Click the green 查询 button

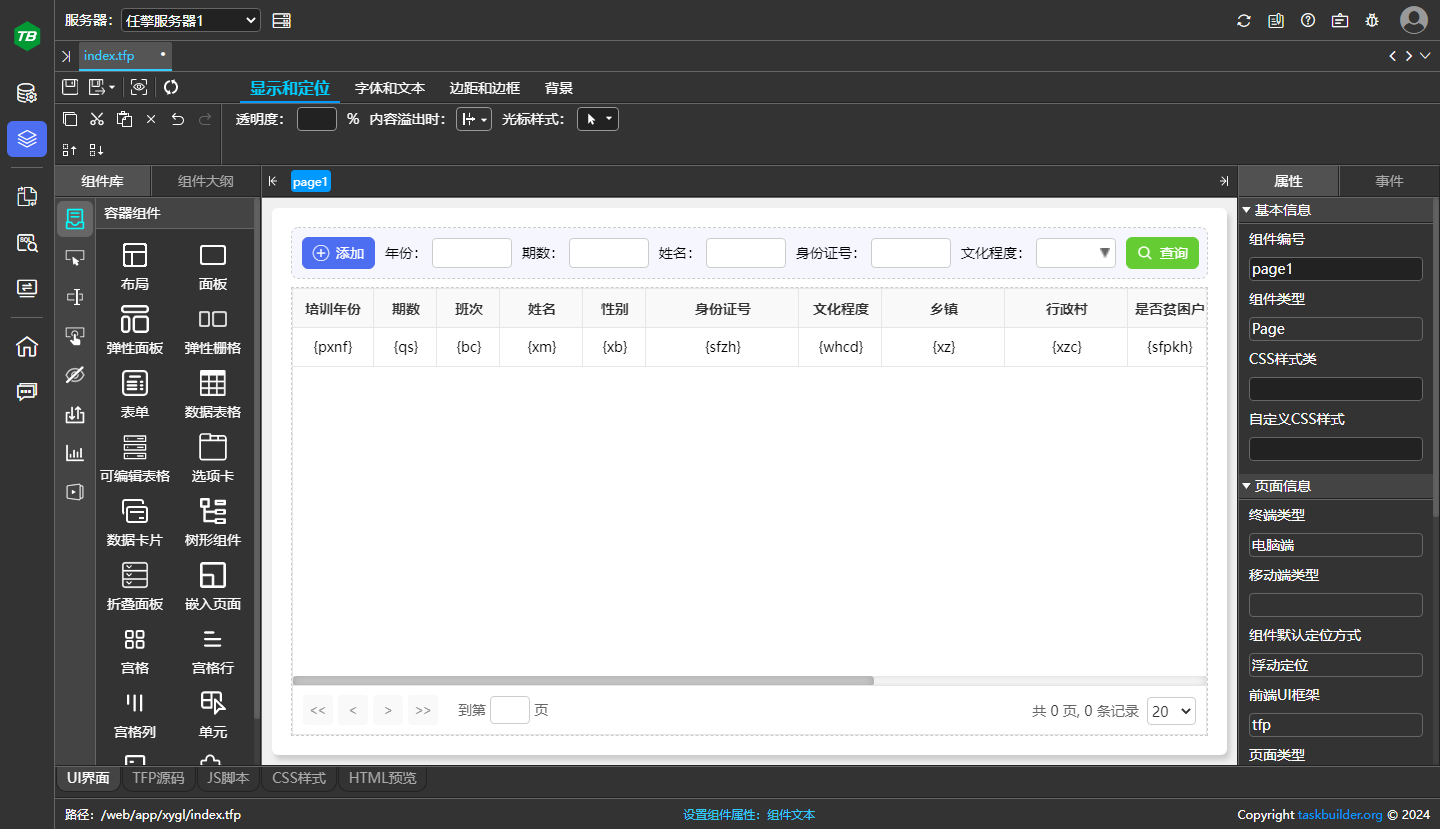click(1162, 253)
